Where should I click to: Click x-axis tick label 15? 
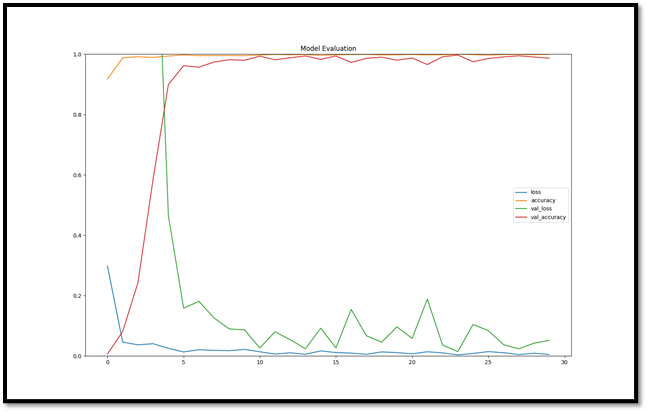pyautogui.click(x=336, y=363)
